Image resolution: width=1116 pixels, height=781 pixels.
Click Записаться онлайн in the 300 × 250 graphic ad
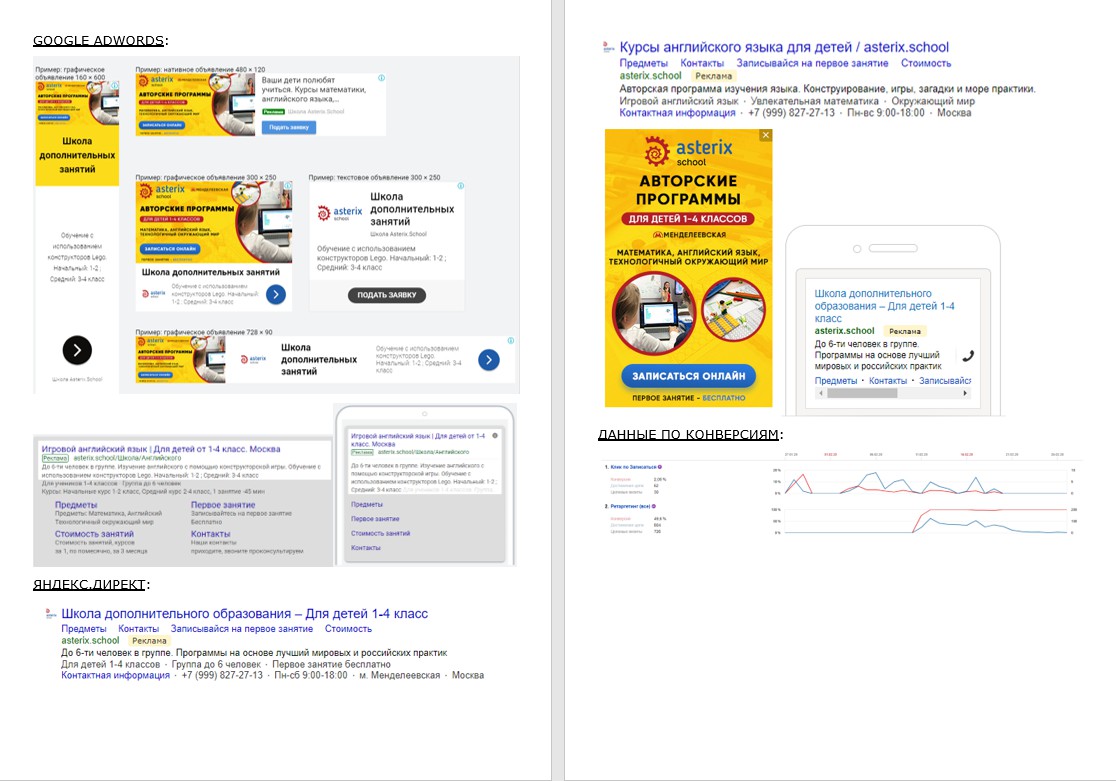point(170,249)
